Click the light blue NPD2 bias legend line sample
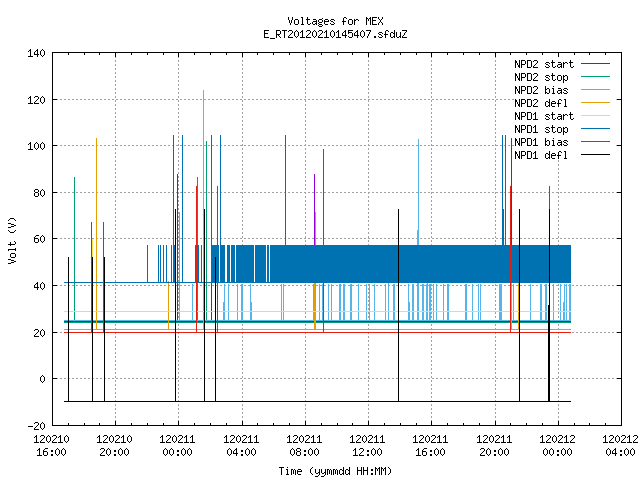The image size is (640, 480). [x=596, y=89]
